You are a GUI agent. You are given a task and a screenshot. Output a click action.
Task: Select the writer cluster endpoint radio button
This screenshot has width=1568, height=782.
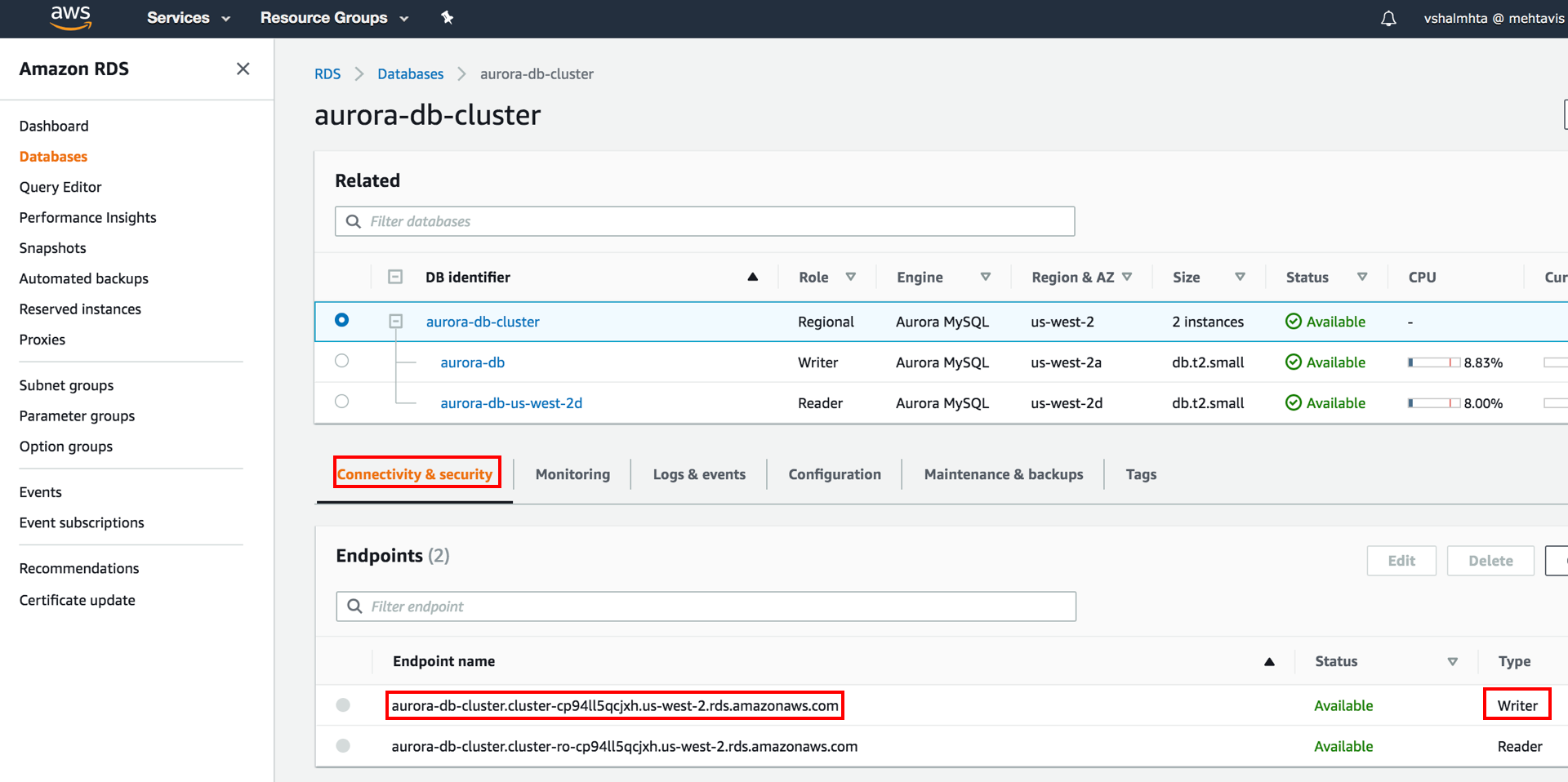pos(343,704)
